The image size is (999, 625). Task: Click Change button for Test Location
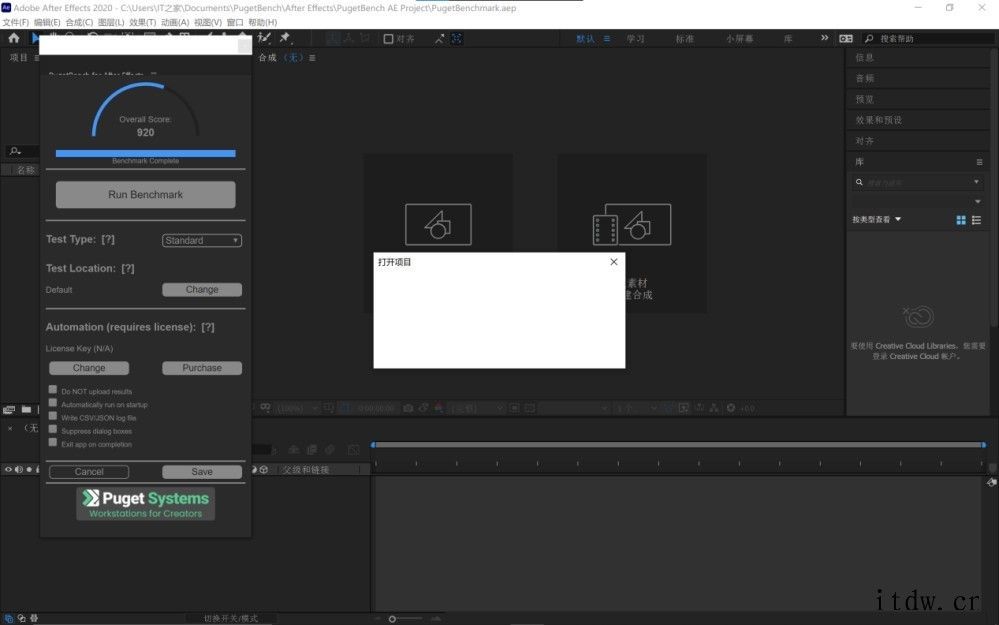(202, 289)
